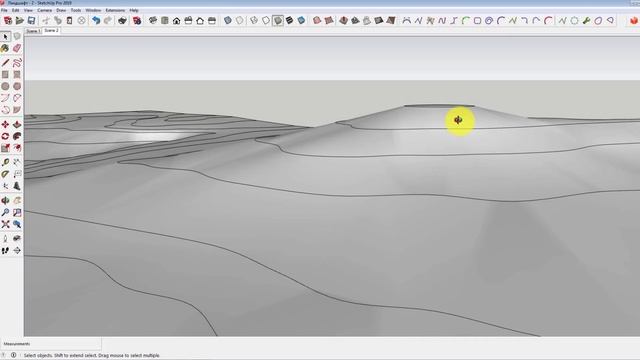
Task: Activate the Position Camera tool
Action: 5,239
